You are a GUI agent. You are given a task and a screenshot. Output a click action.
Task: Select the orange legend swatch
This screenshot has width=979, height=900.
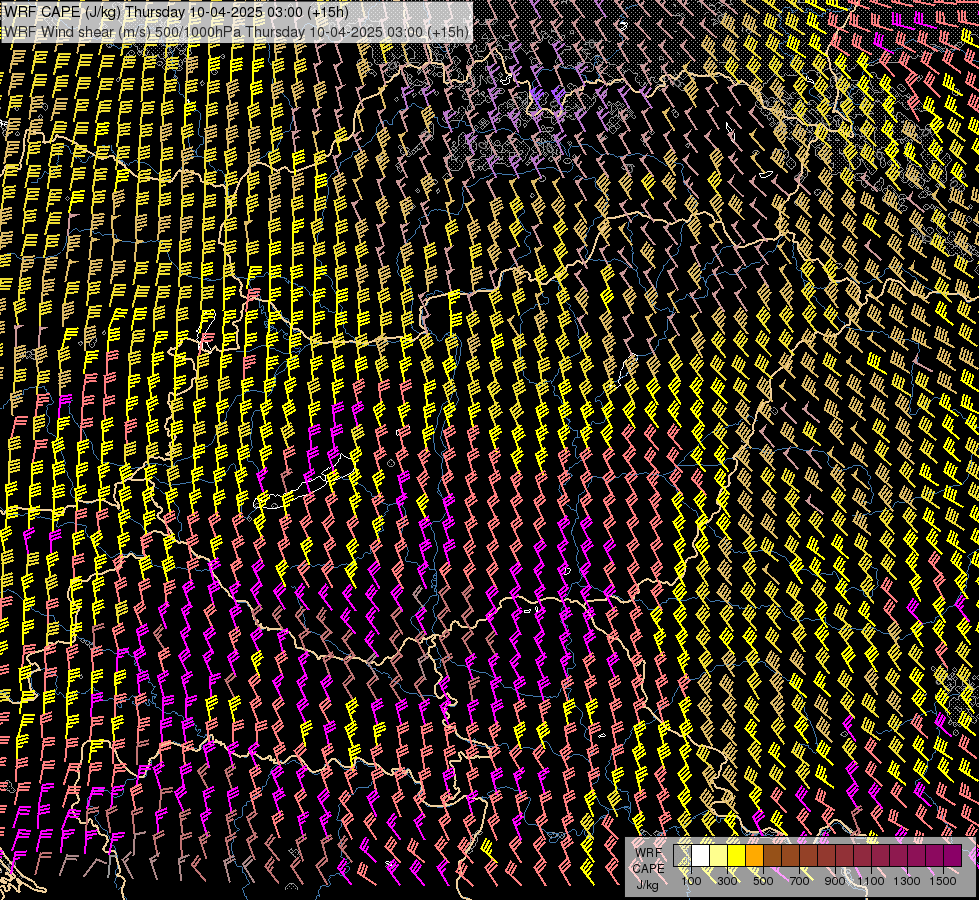(754, 856)
